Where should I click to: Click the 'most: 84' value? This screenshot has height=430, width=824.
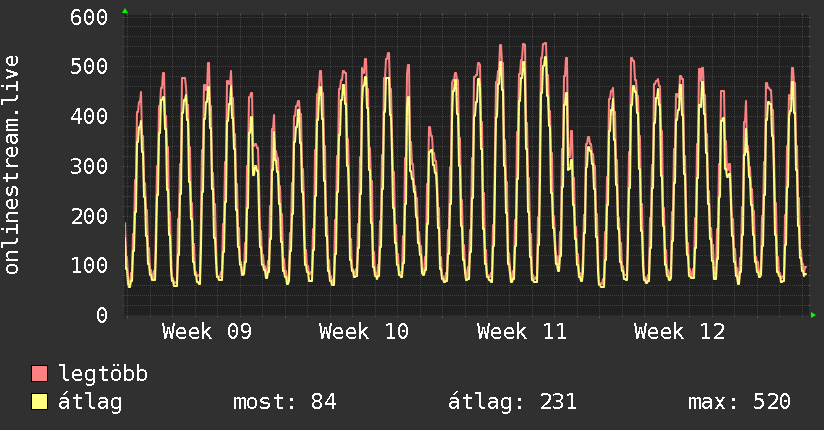[284, 402]
